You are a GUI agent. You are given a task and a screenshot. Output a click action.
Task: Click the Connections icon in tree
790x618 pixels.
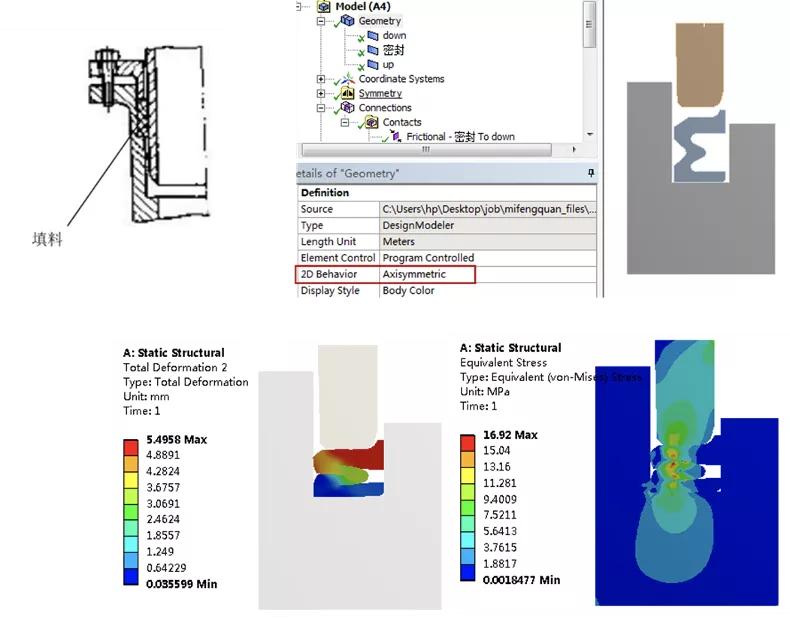[347, 107]
